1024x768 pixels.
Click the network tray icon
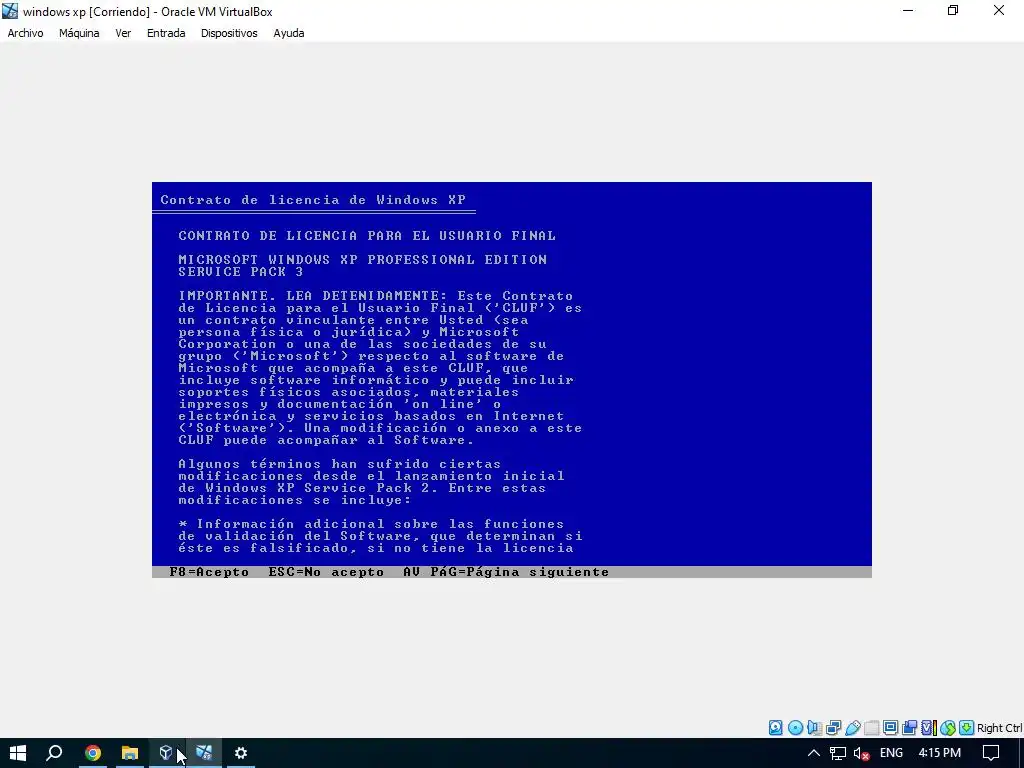pos(838,753)
